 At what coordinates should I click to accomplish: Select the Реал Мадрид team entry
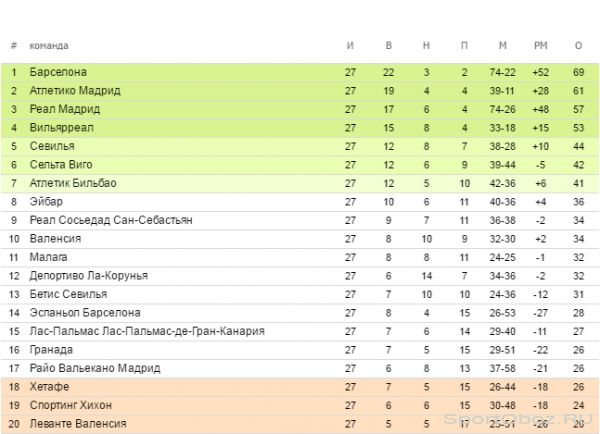(65, 109)
